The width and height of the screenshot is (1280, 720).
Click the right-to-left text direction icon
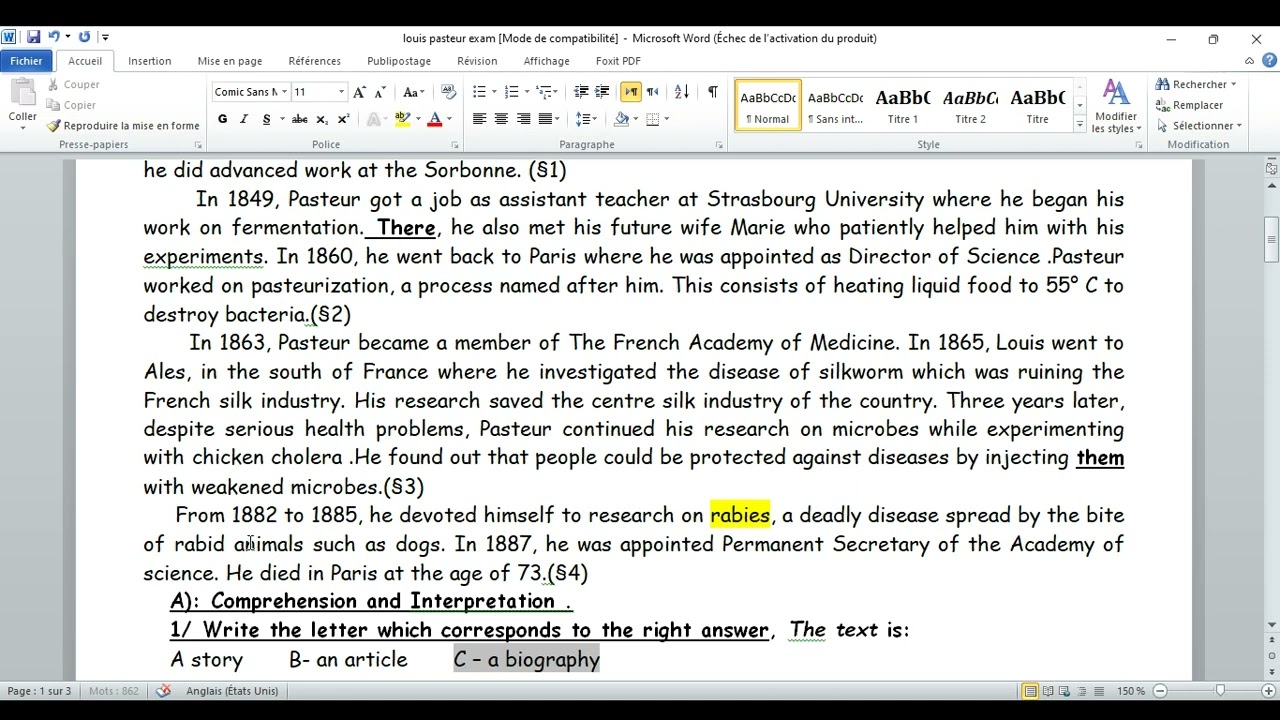point(653,92)
